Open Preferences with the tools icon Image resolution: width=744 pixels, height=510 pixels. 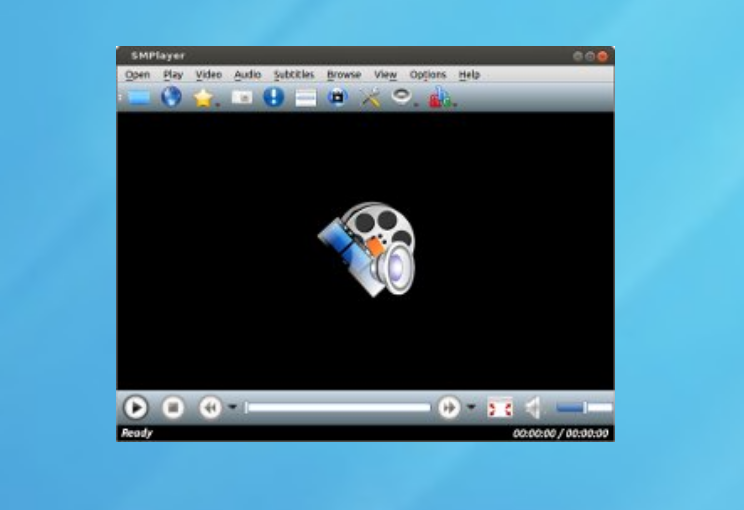(x=370, y=98)
